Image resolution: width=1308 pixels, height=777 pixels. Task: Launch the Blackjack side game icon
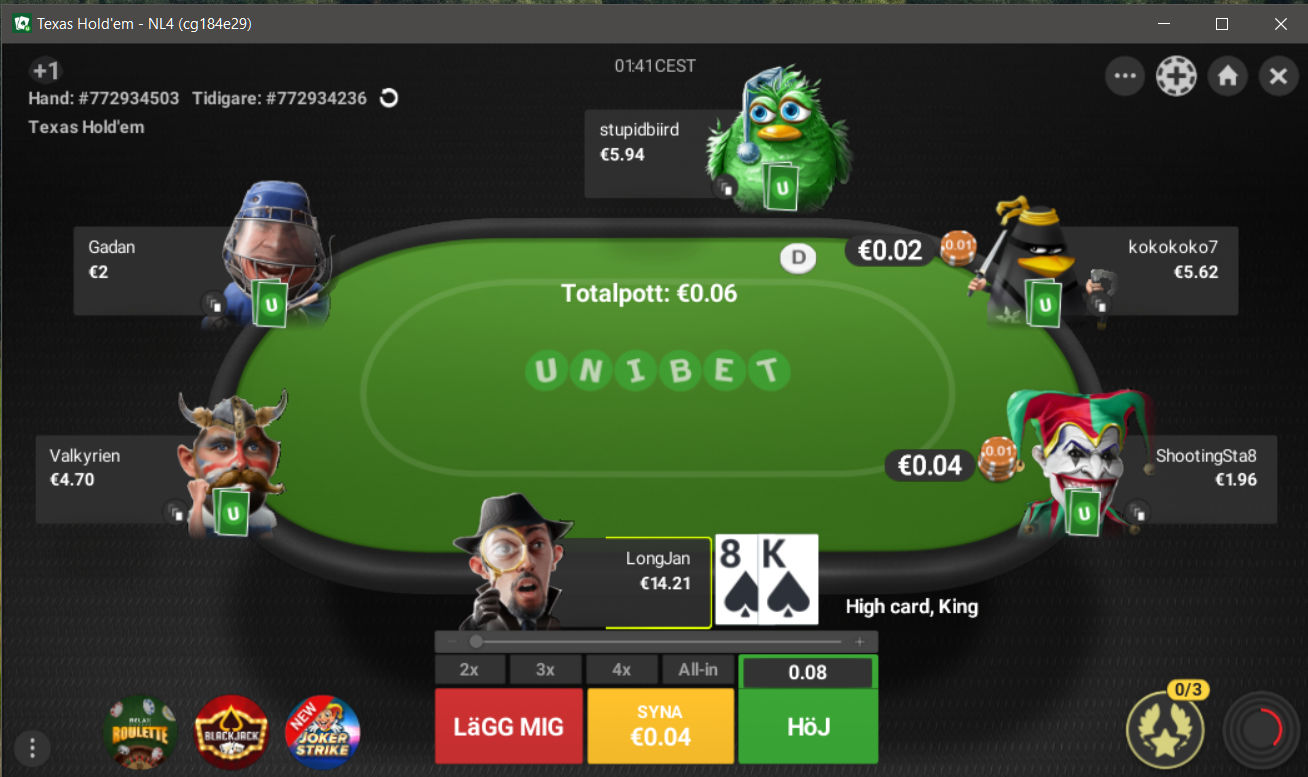point(231,732)
